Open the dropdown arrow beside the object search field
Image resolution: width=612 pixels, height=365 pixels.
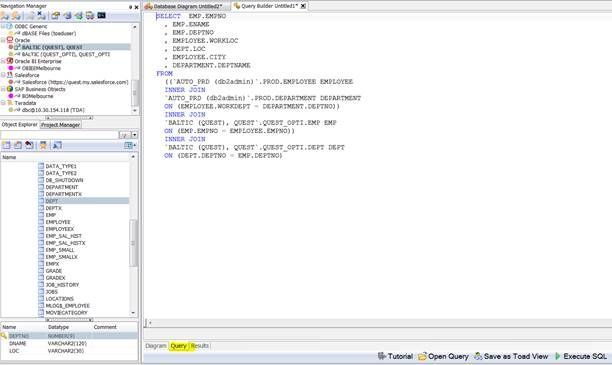click(x=135, y=135)
